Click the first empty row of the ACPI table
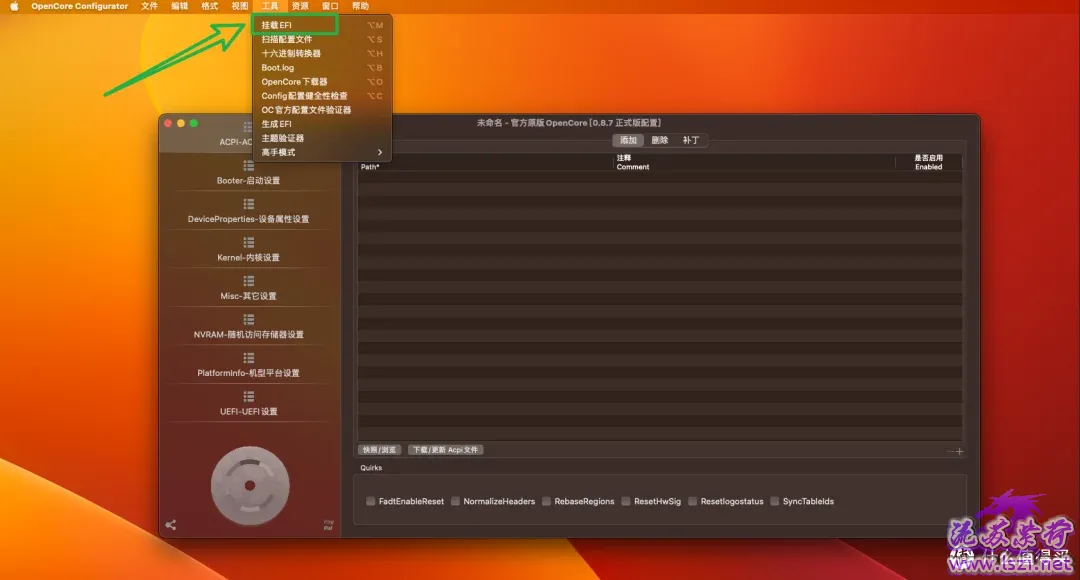The height and width of the screenshot is (580, 1080). coord(660,177)
